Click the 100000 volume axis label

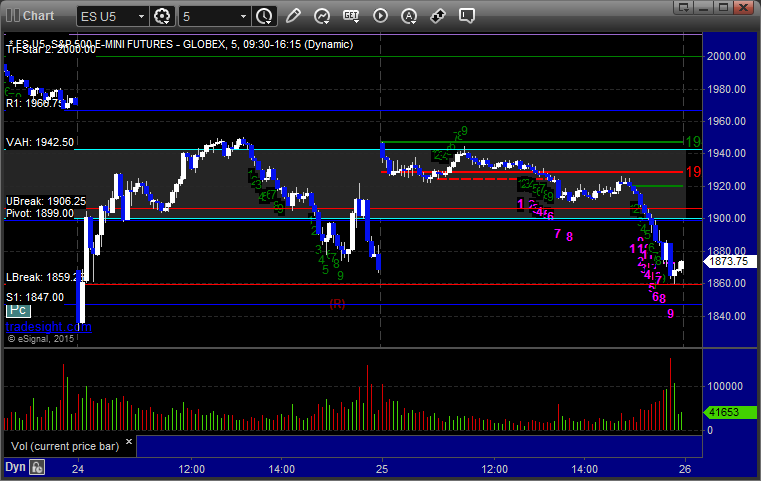click(725, 386)
